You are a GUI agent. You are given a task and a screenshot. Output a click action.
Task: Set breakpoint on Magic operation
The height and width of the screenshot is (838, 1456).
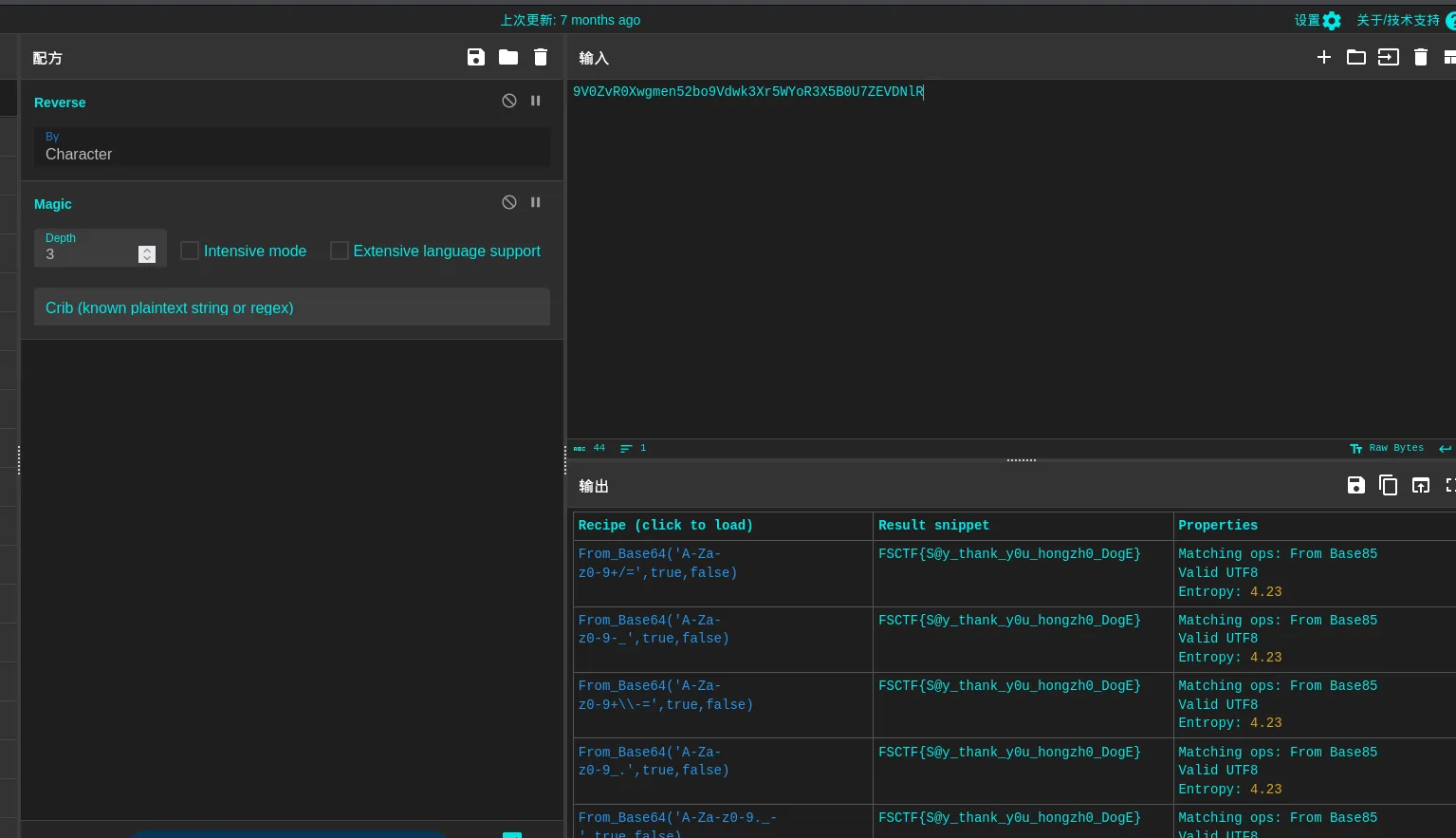(x=536, y=202)
